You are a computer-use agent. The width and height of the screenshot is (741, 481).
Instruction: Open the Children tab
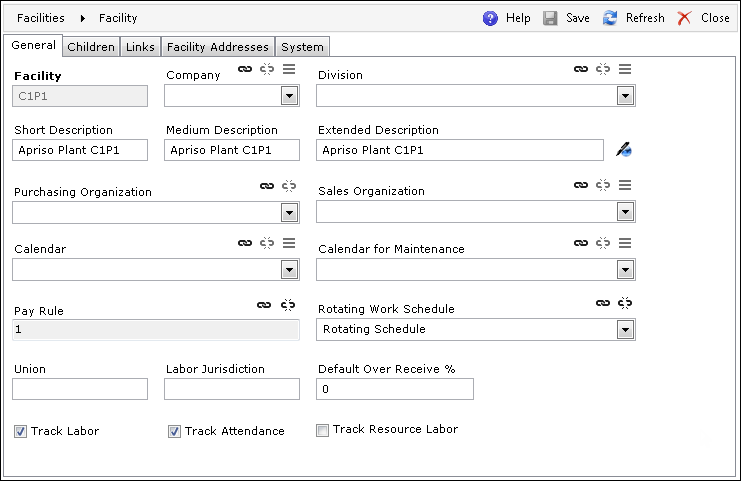pyautogui.click(x=91, y=47)
